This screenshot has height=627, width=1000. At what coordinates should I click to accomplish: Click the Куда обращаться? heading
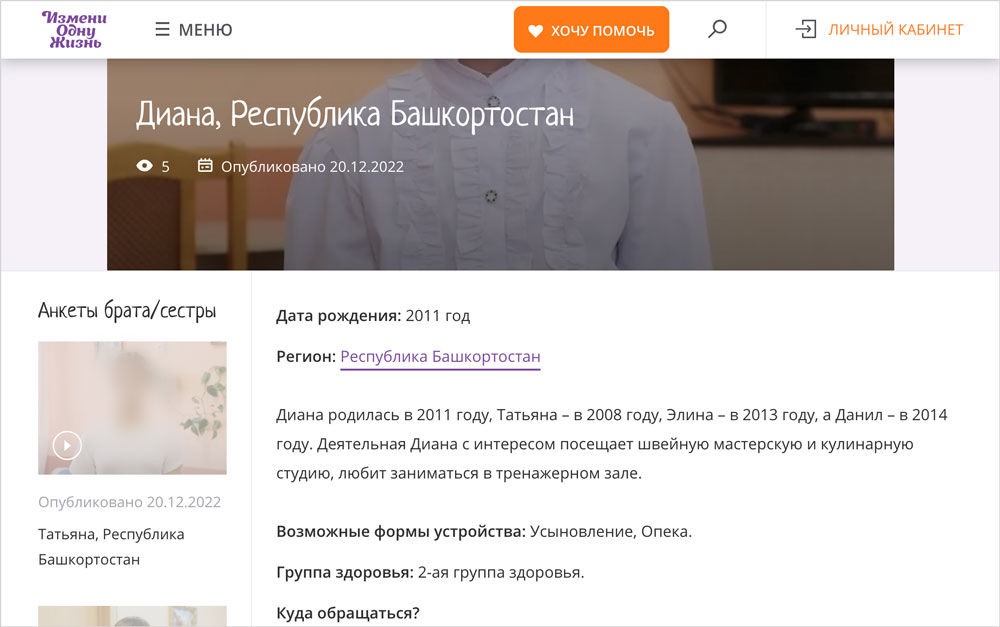click(x=348, y=612)
